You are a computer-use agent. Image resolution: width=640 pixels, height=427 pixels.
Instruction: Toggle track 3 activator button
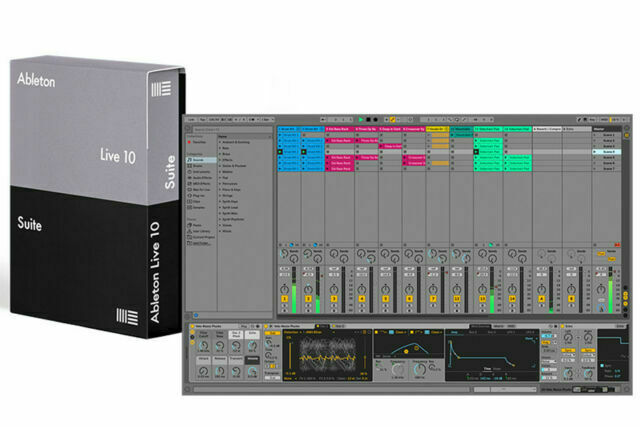pos(334,299)
